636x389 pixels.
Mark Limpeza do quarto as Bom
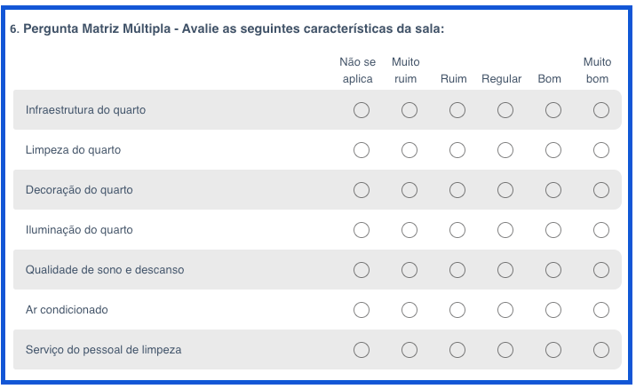point(553,150)
